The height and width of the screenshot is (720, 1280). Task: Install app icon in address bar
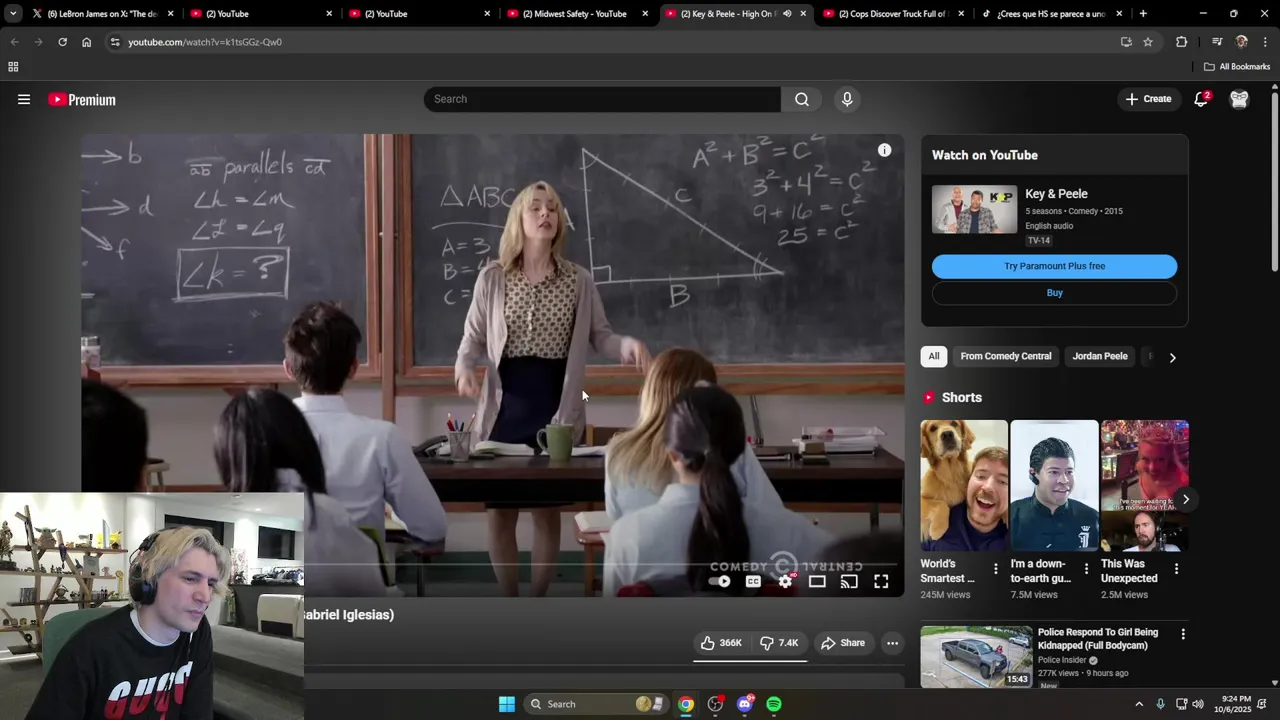pyautogui.click(x=1126, y=42)
